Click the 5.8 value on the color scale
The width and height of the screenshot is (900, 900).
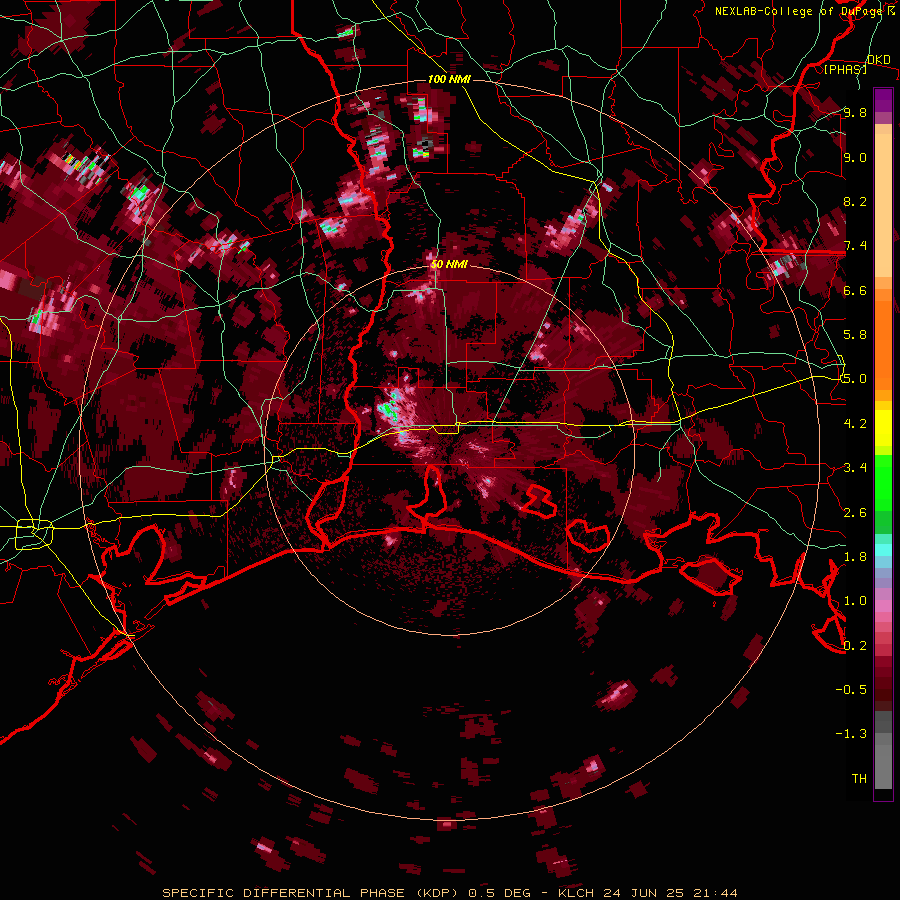tap(855, 335)
